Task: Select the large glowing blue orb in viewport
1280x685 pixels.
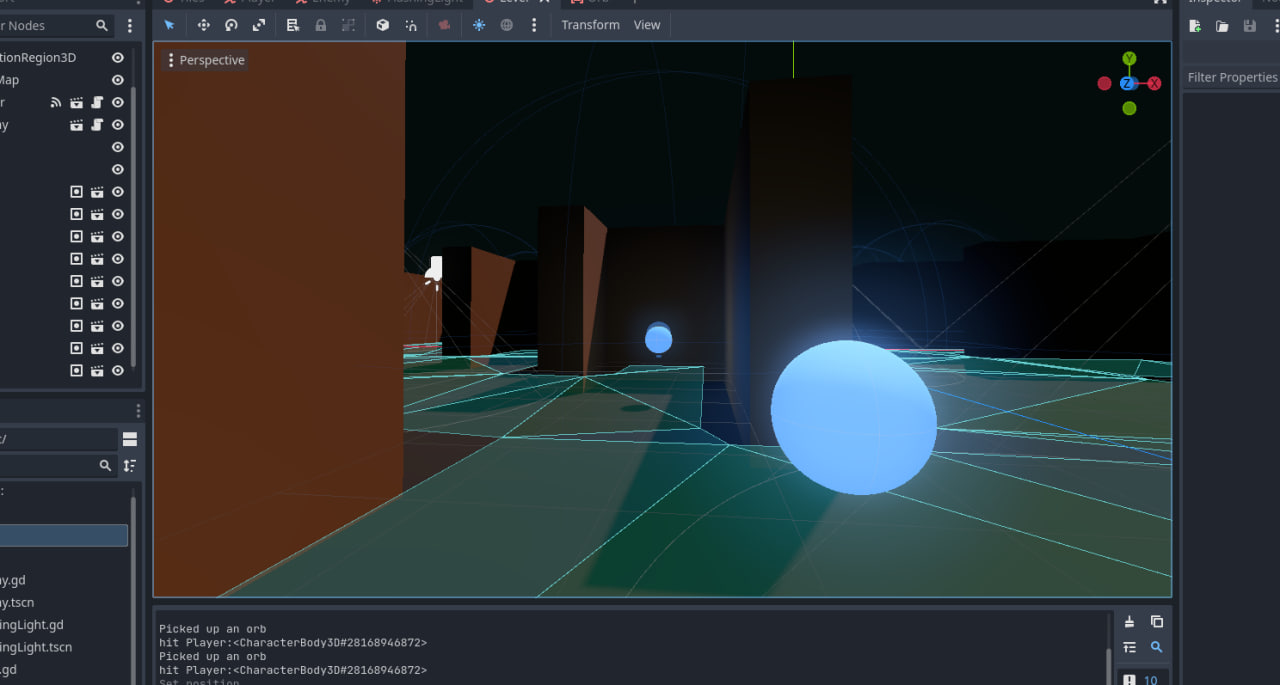Action: coord(853,417)
